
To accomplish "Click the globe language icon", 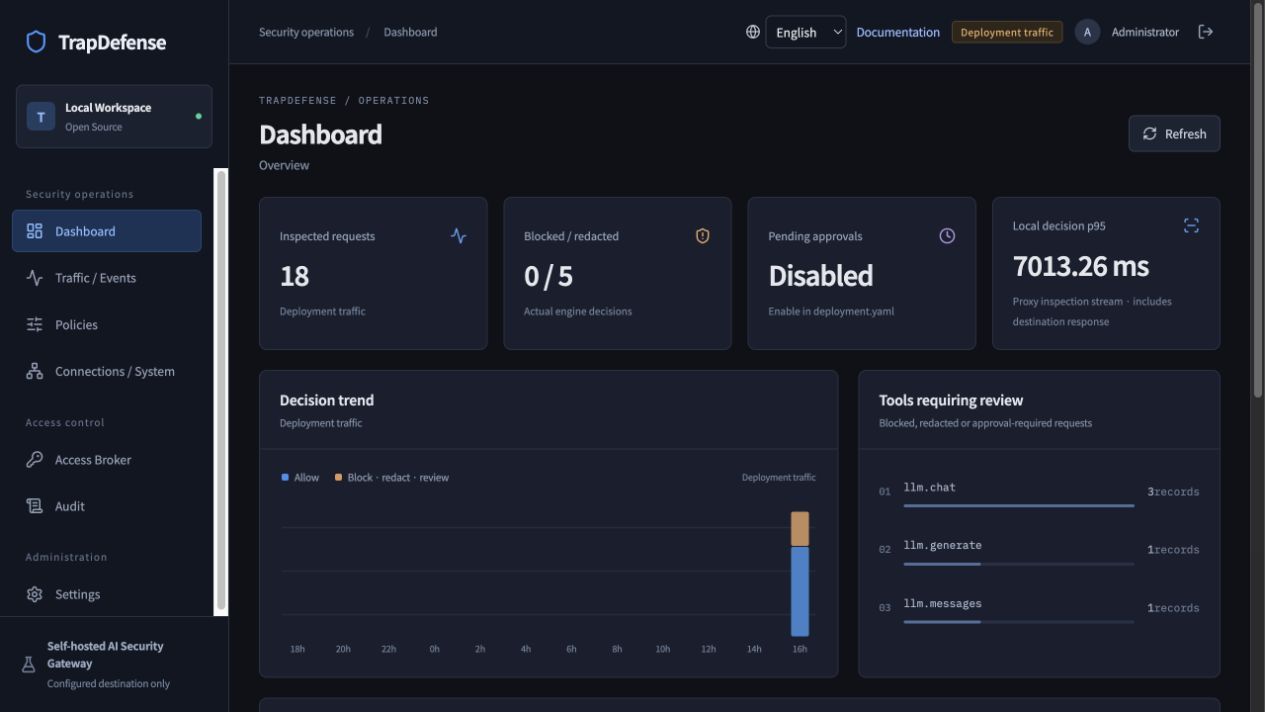I will click(753, 32).
